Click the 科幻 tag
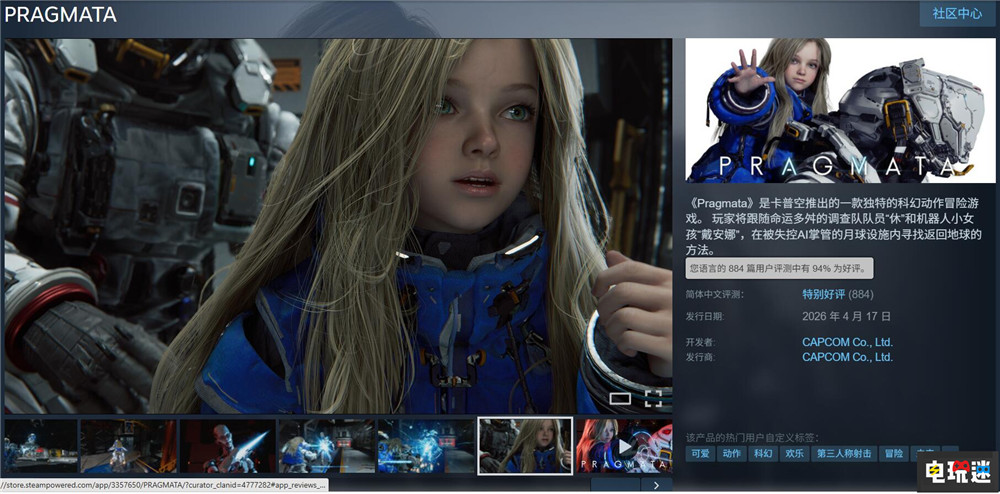This screenshot has height=494, width=1000. tap(764, 454)
